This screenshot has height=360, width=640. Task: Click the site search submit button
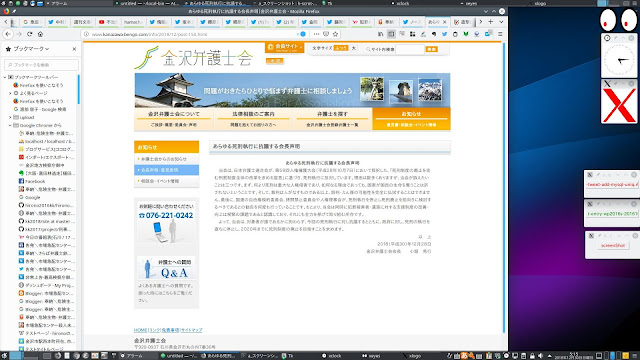(x=431, y=49)
